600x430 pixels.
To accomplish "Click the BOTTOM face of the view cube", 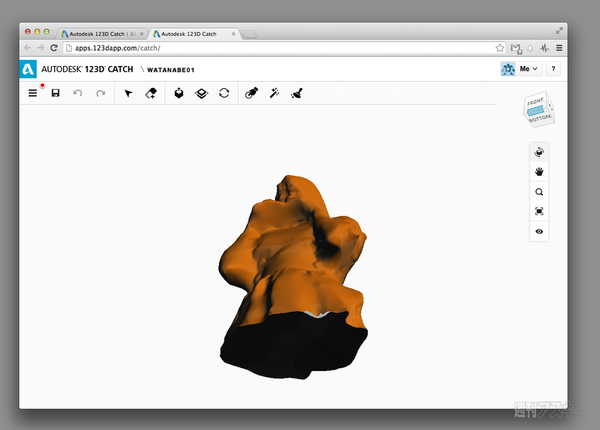I will (540, 119).
